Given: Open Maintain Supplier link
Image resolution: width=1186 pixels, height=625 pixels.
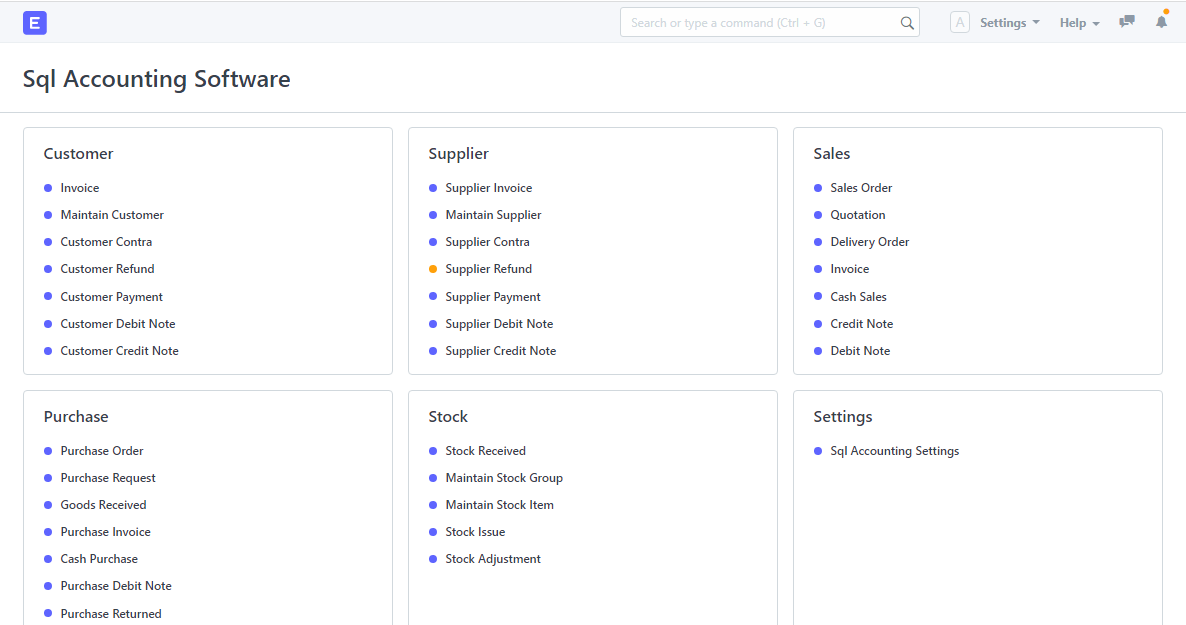Looking at the screenshot, I should (x=493, y=215).
